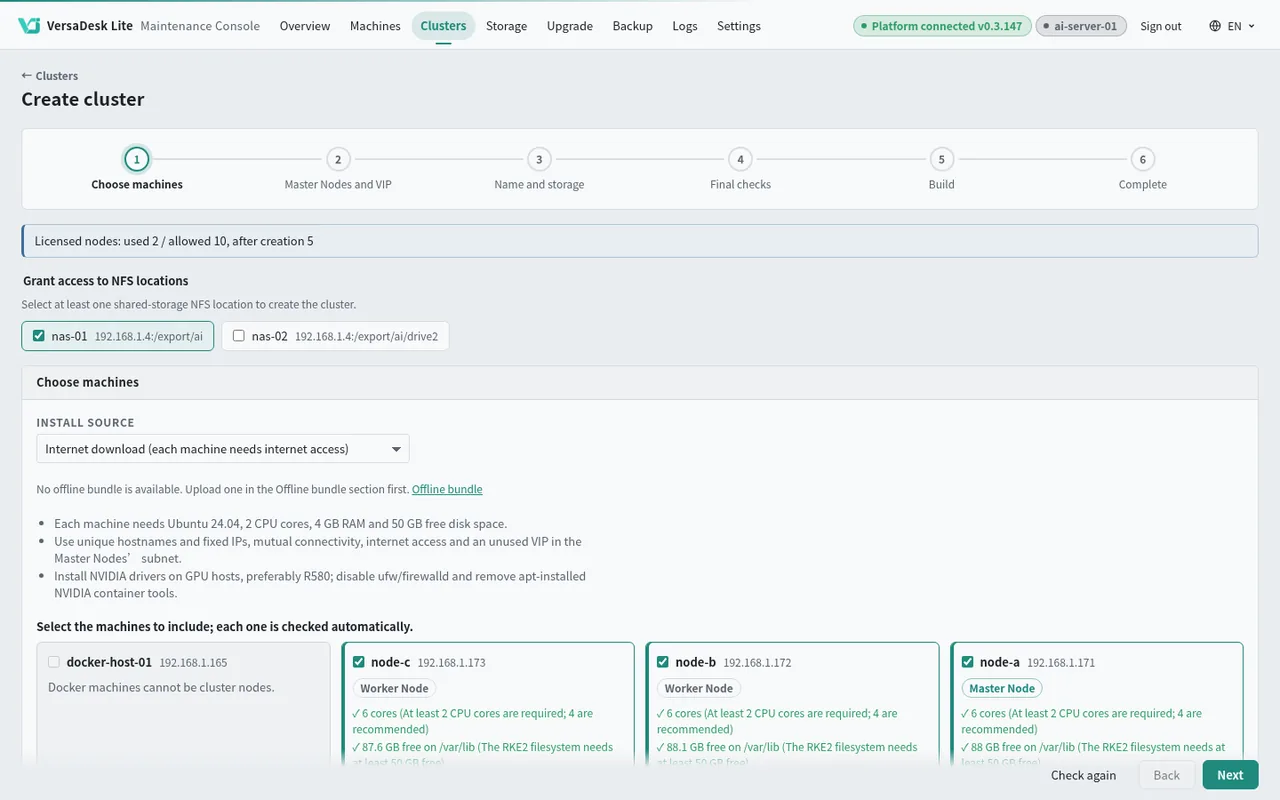Screen dimensions: 1280x800
Task: Open the Install Source dropdown
Action: click(x=223, y=449)
